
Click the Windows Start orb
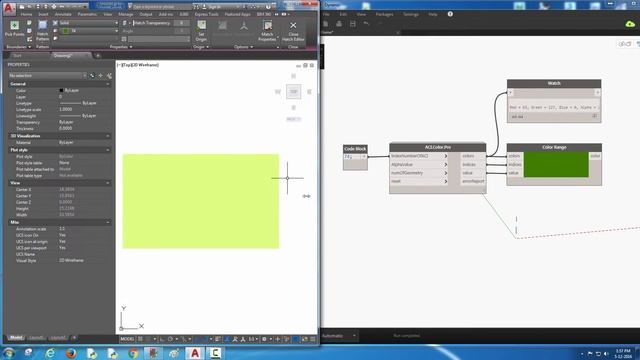pyautogui.click(x=9, y=353)
